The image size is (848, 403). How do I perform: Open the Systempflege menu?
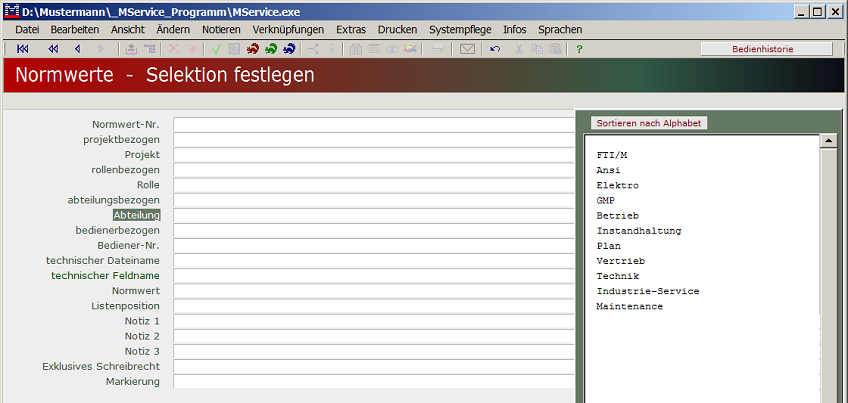coord(460,30)
